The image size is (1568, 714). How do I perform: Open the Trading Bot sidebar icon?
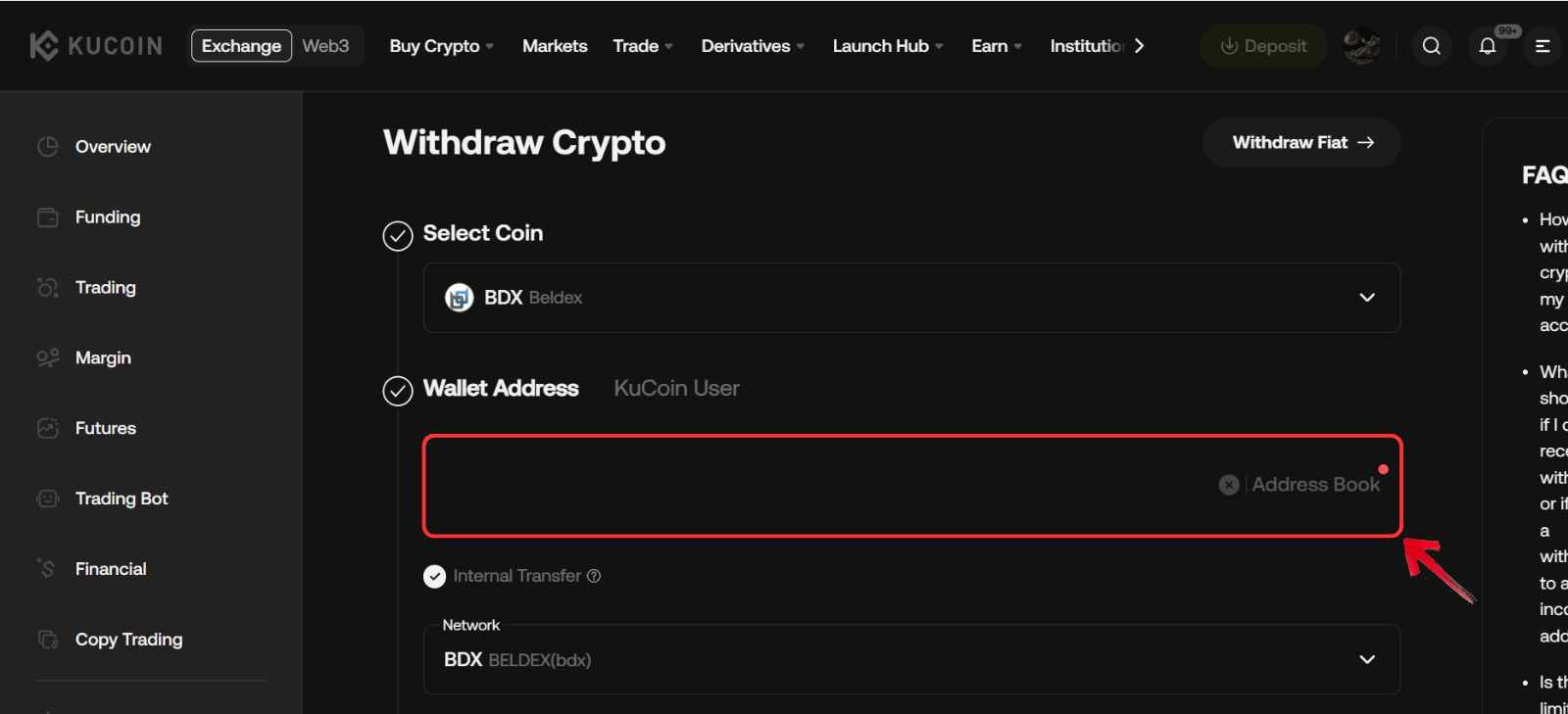[x=47, y=499]
